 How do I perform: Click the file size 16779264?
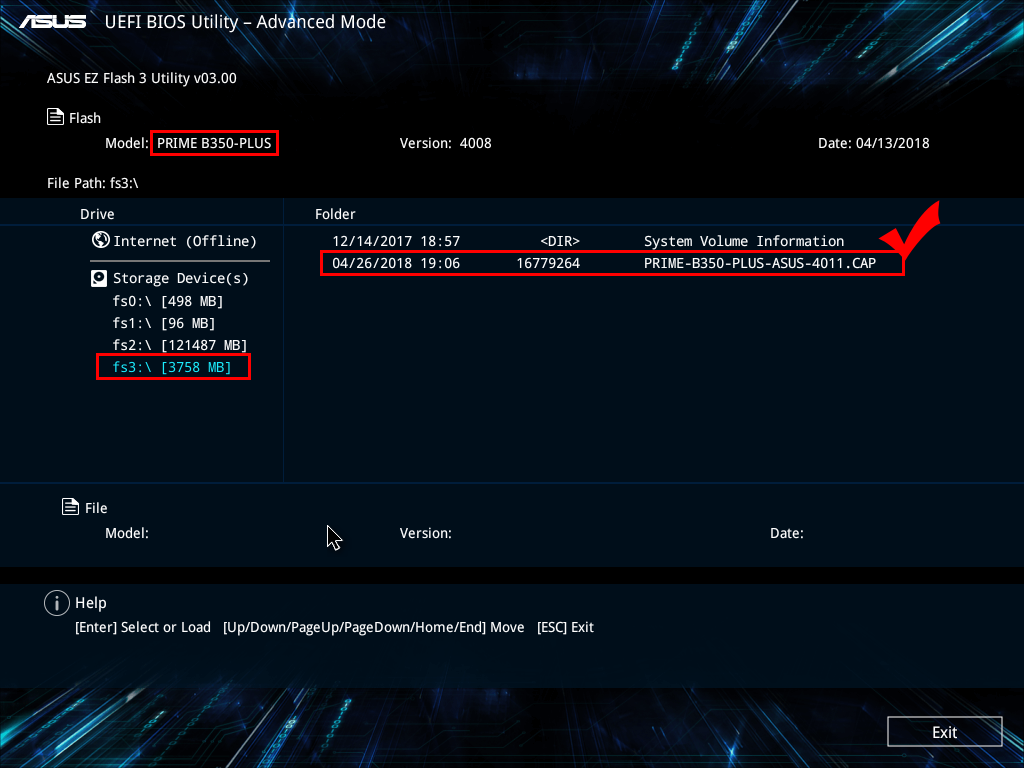point(548,263)
